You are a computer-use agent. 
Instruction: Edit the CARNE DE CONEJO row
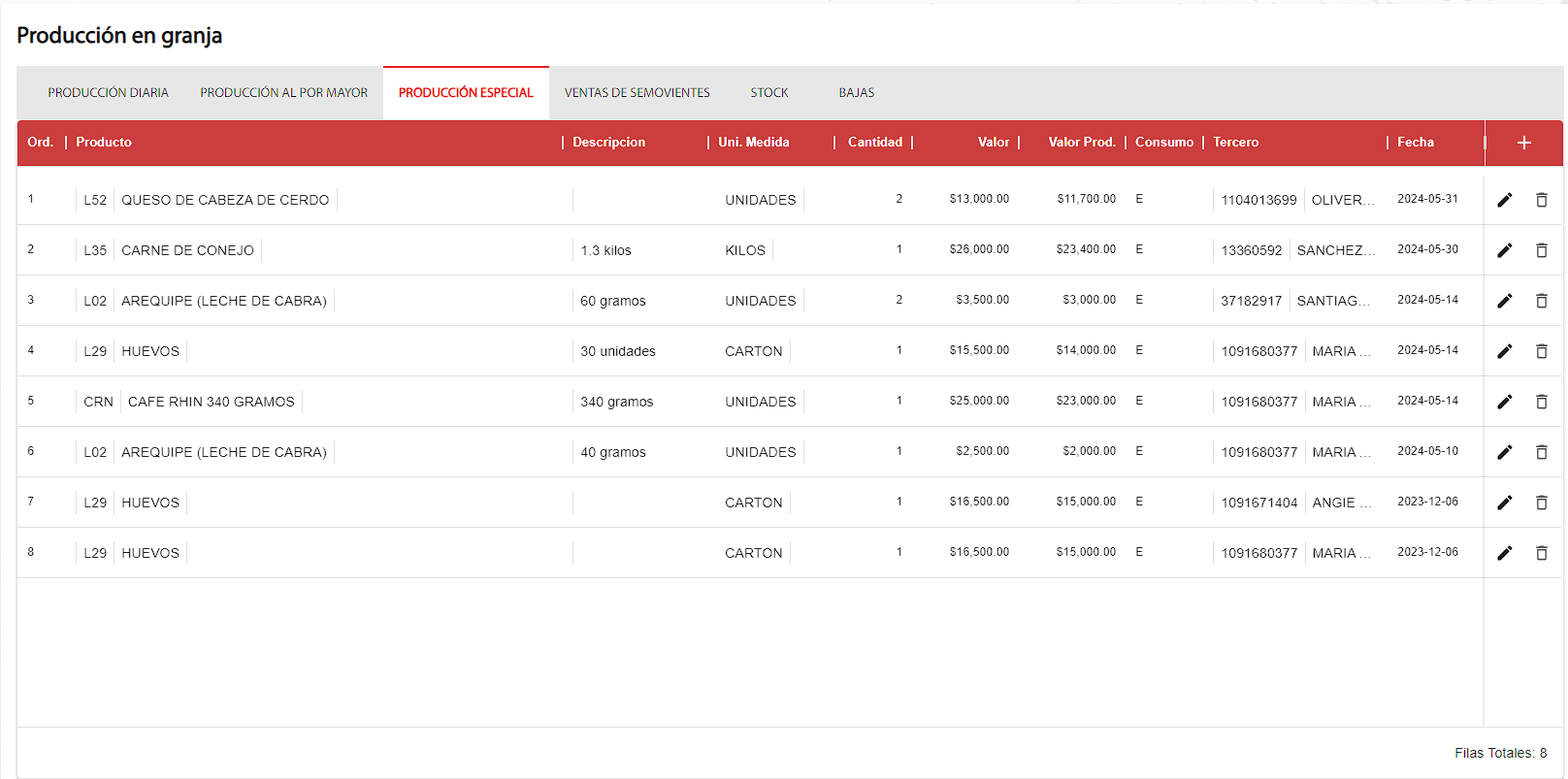1505,250
